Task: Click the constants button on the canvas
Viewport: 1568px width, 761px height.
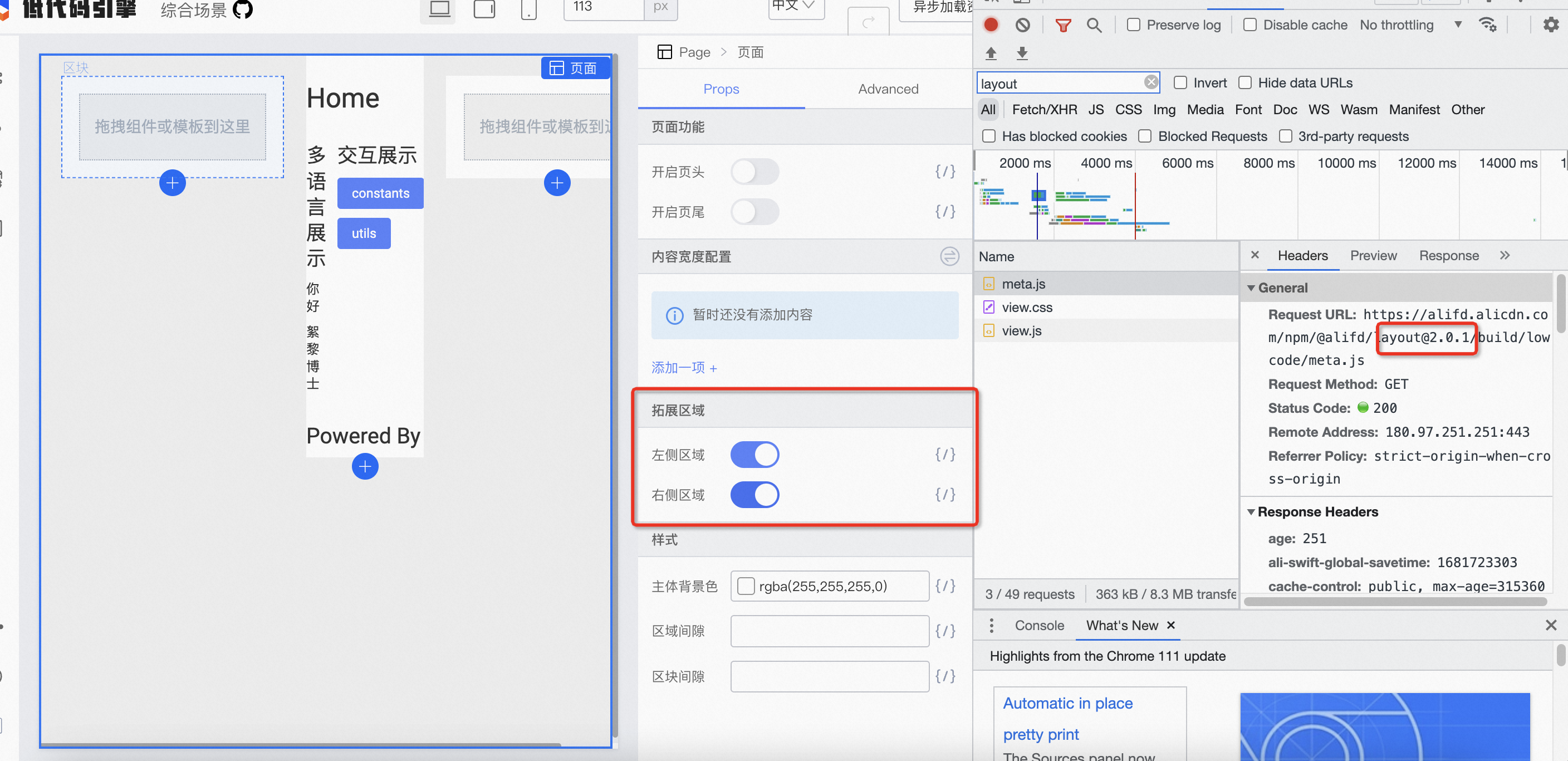Action: coord(380,193)
